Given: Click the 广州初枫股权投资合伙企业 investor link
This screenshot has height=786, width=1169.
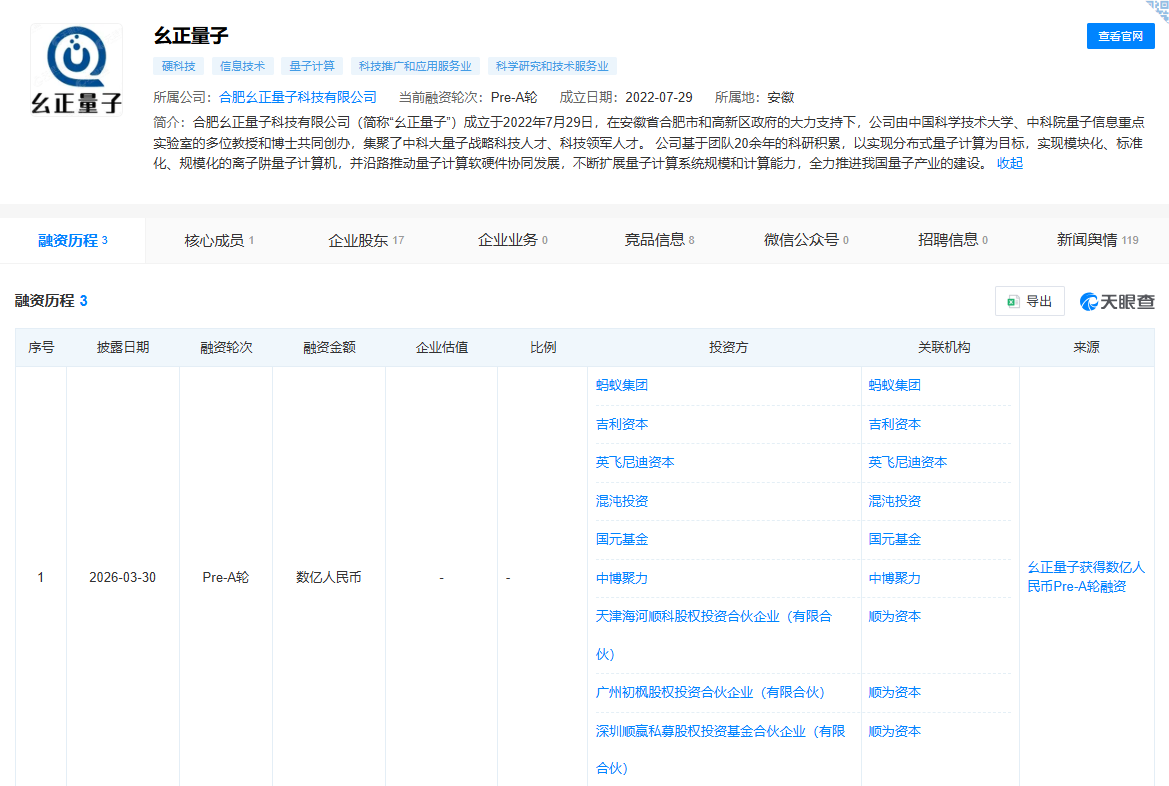Looking at the screenshot, I should (x=709, y=692).
